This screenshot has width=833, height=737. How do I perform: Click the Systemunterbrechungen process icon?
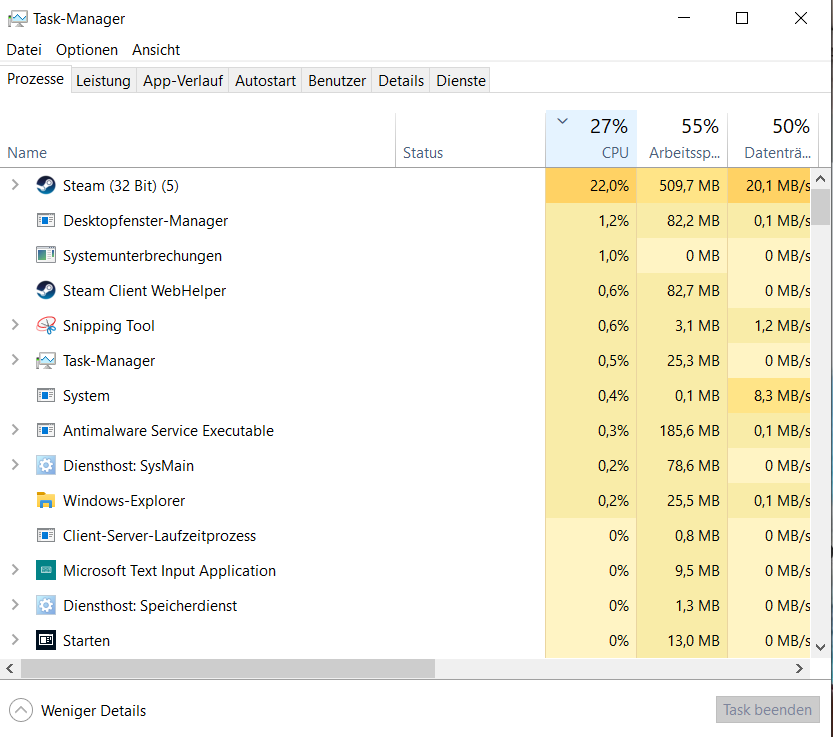tap(46, 256)
